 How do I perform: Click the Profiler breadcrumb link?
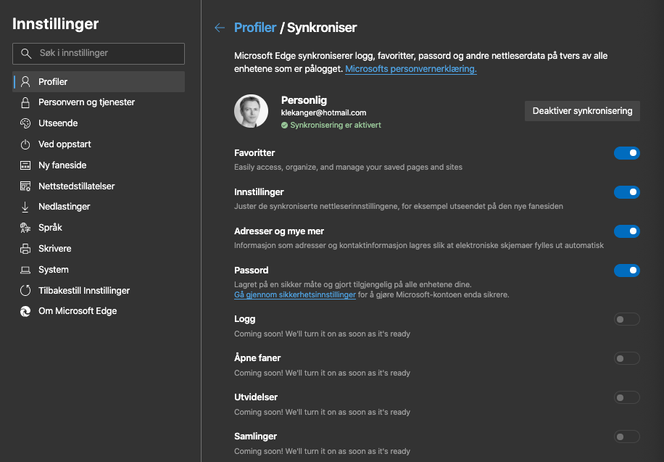[255, 28]
